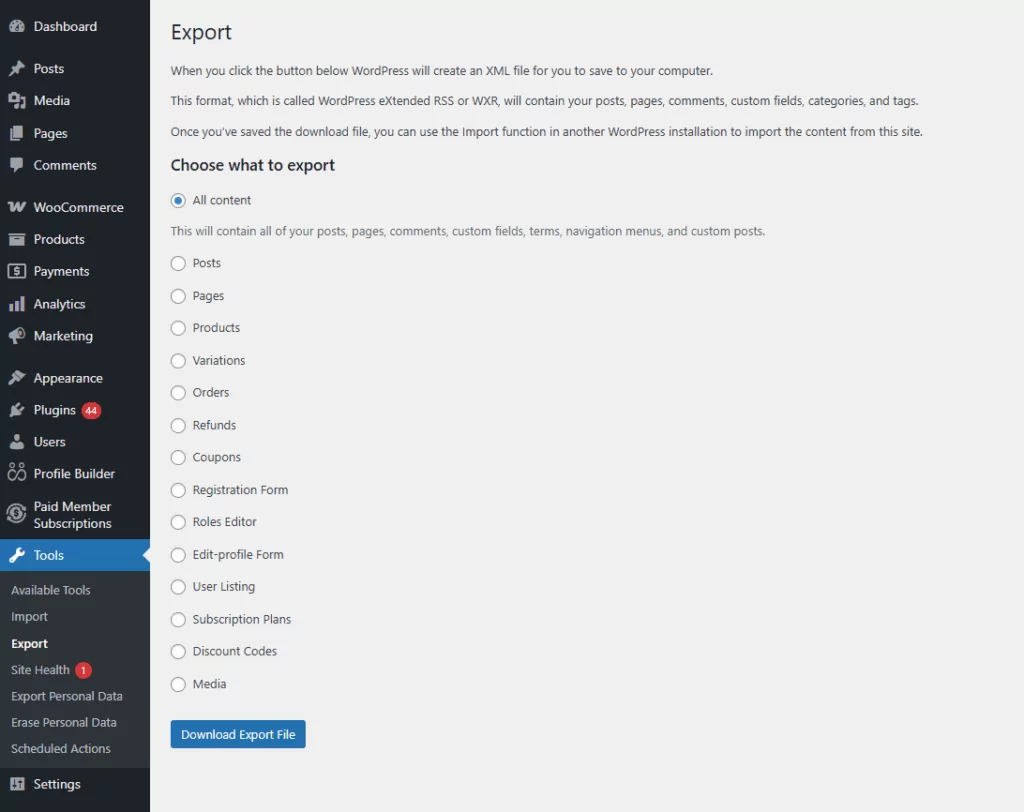The height and width of the screenshot is (812, 1024).
Task: Expand the Settings menu in sidebar
Action: click(x=57, y=784)
